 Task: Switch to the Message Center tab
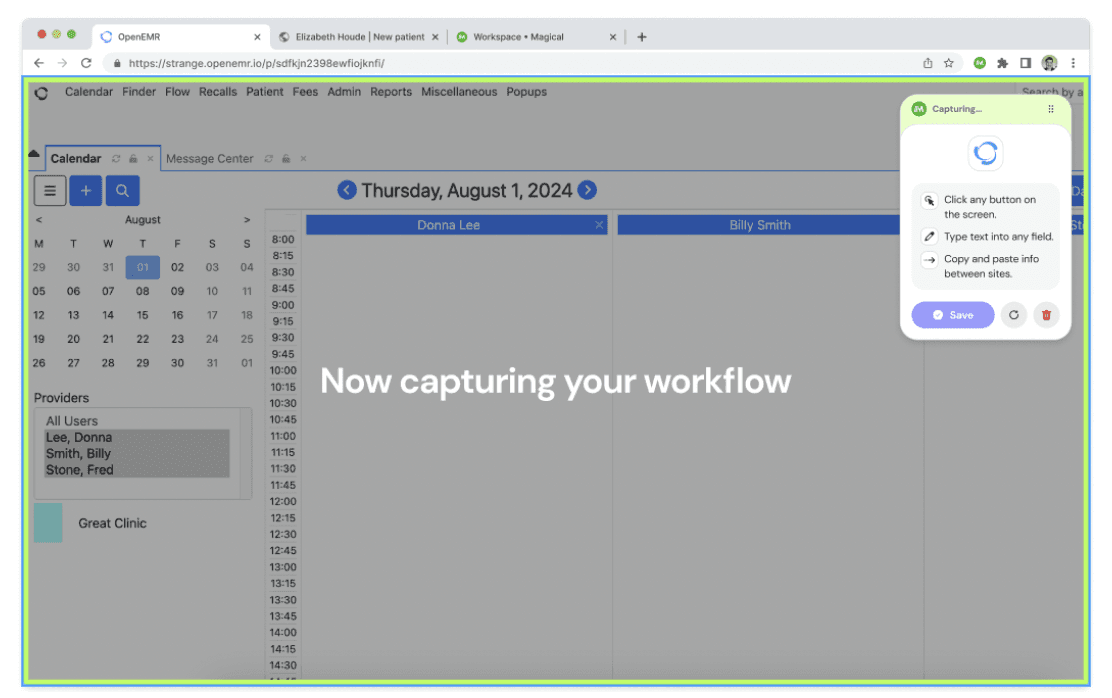coord(209,159)
